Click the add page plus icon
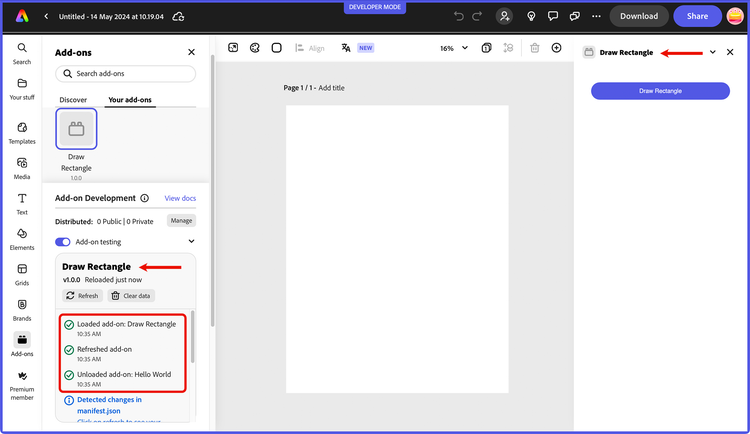Screen dimensions: 750x434 point(556,48)
